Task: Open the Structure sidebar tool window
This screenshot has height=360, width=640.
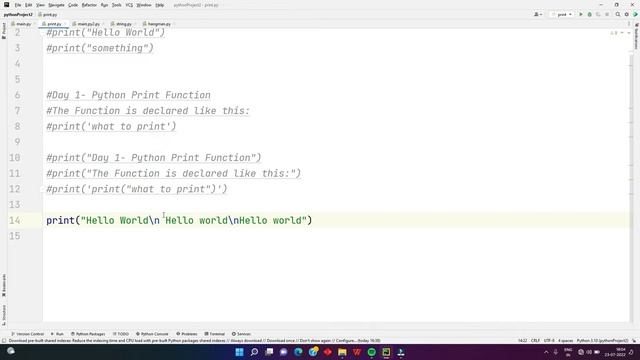Action: click(4, 315)
